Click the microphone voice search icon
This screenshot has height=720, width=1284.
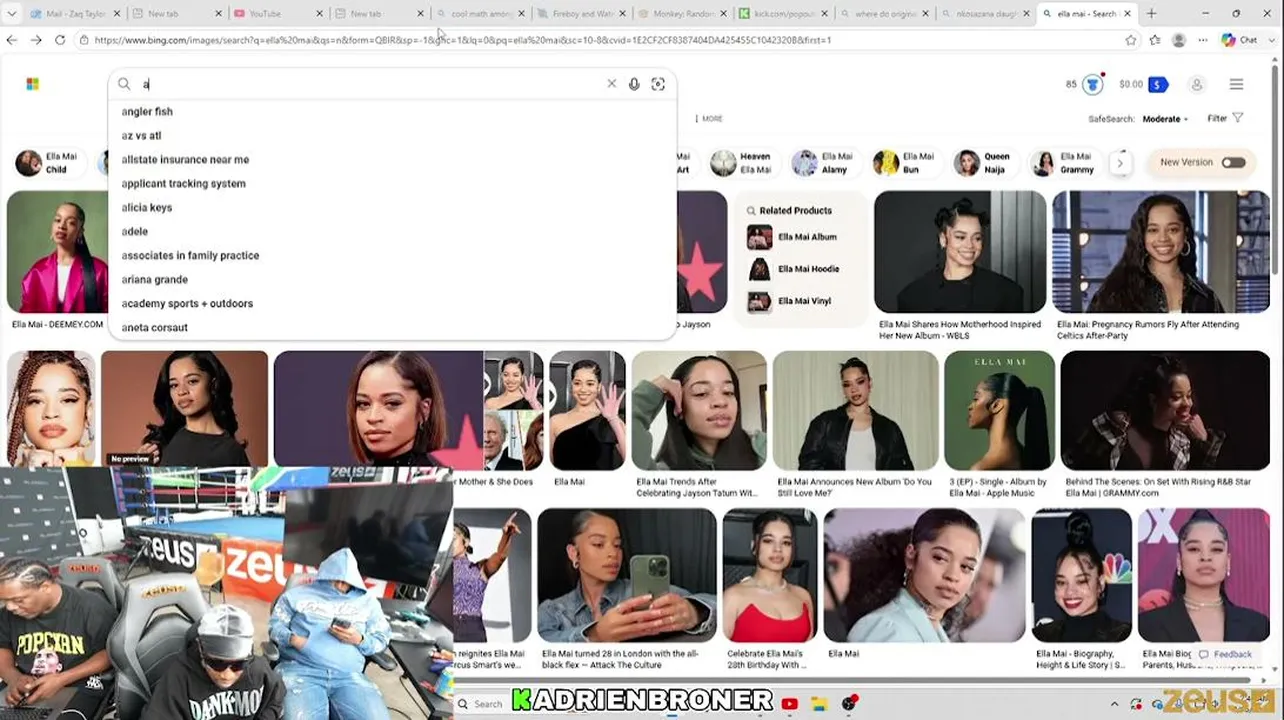click(x=634, y=84)
